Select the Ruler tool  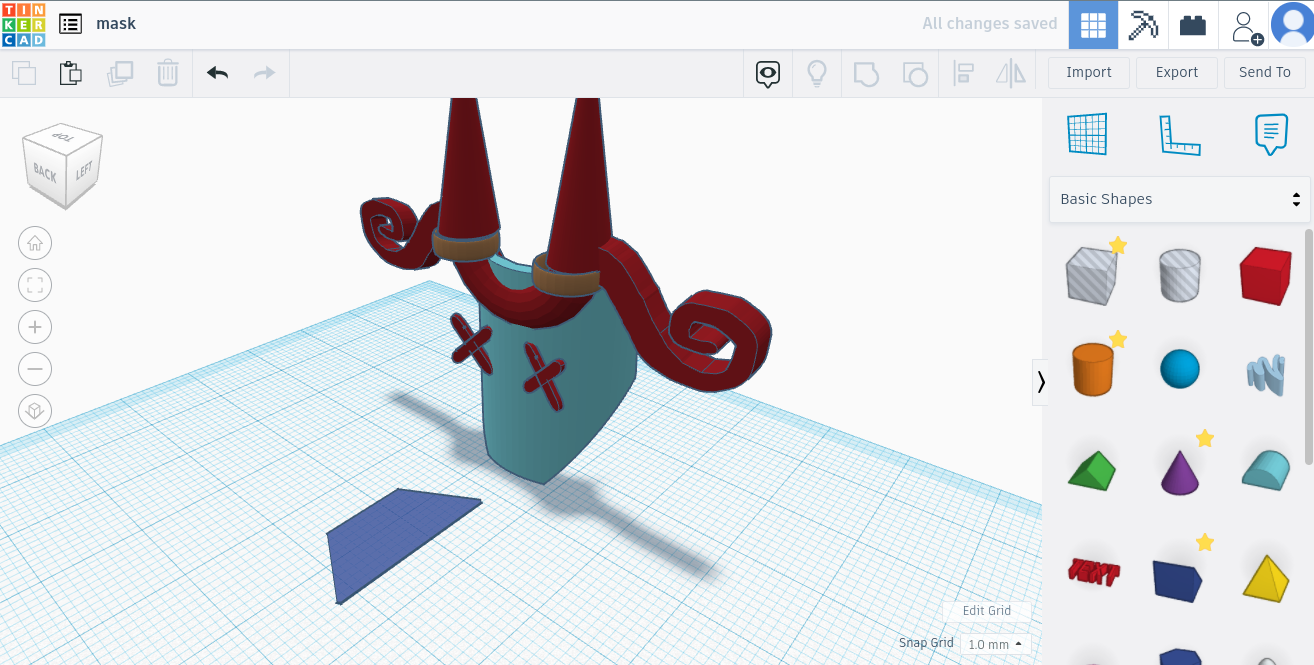[1179, 134]
